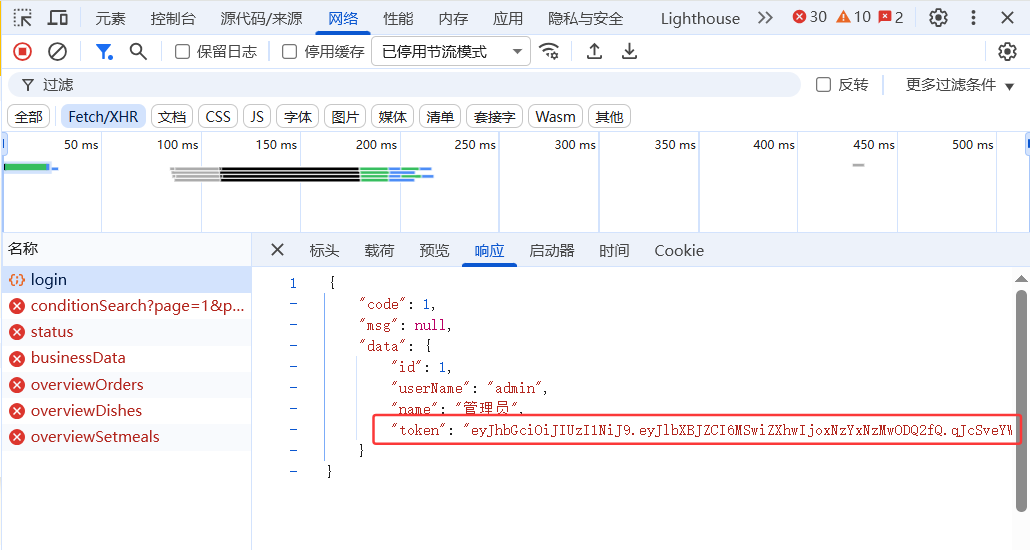Image resolution: width=1030 pixels, height=550 pixels.
Task: Select the login request row
Action: click(127, 279)
